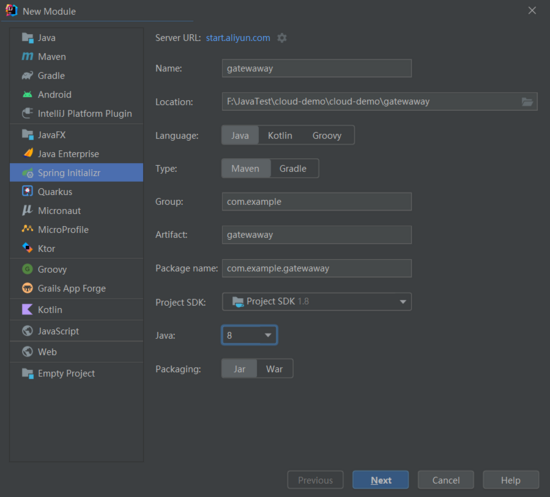Click the Maven 'm' icon
The height and width of the screenshot is (497, 550).
coord(27,56)
